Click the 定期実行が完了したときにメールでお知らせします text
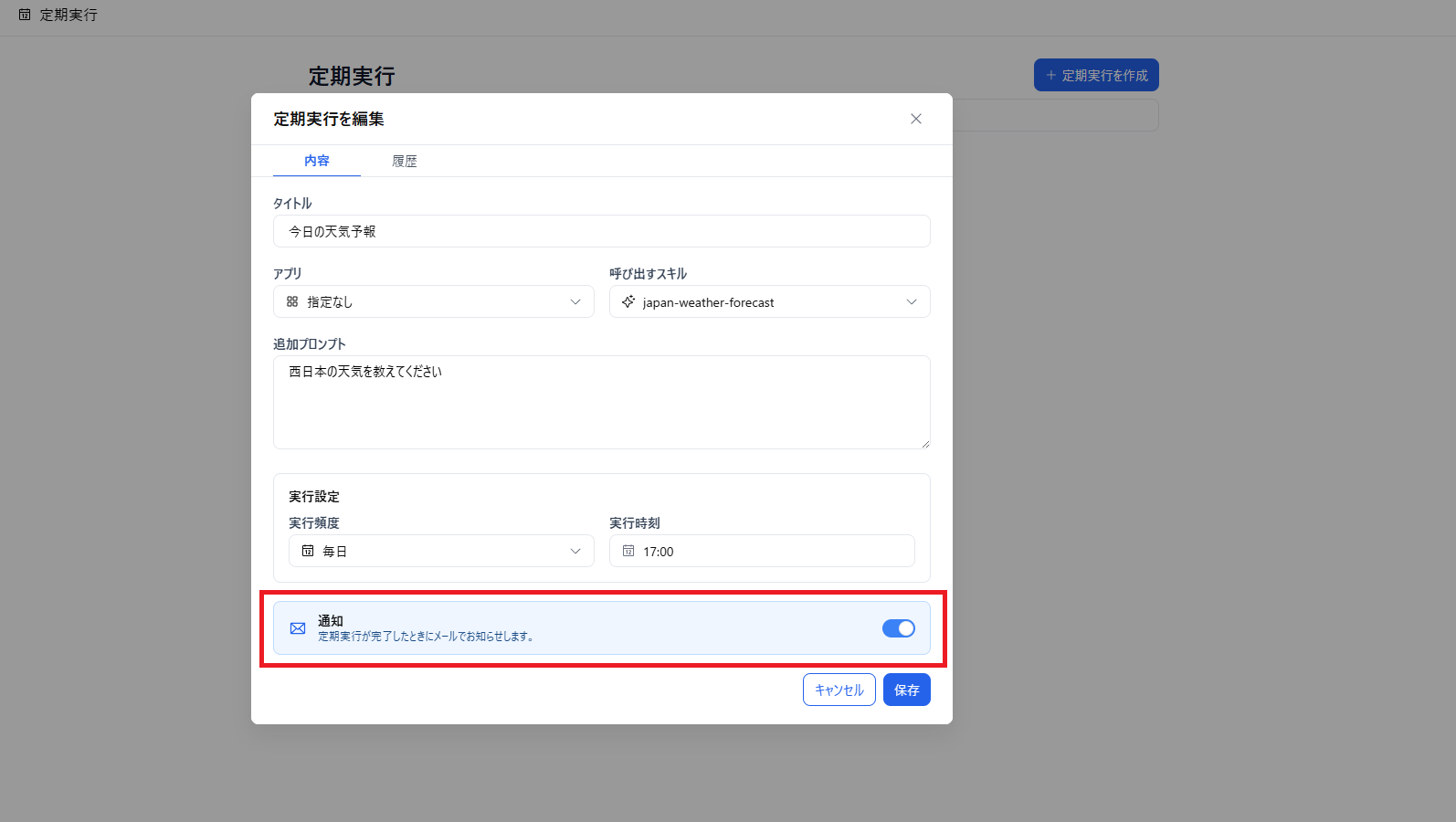Screen dimensions: 1456x822 [x=426, y=637]
